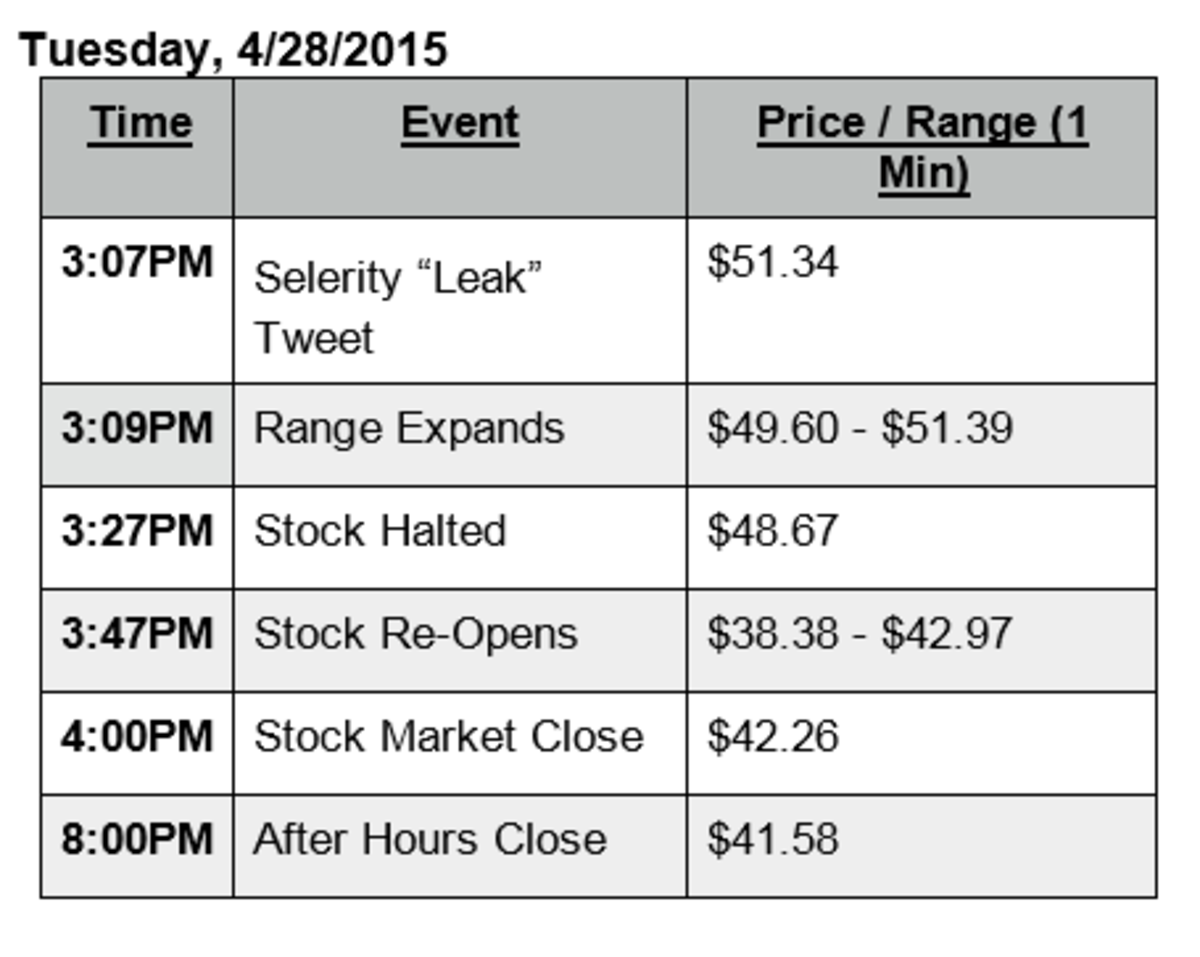Click the $38.38 - $42.97 range cell

point(860,634)
